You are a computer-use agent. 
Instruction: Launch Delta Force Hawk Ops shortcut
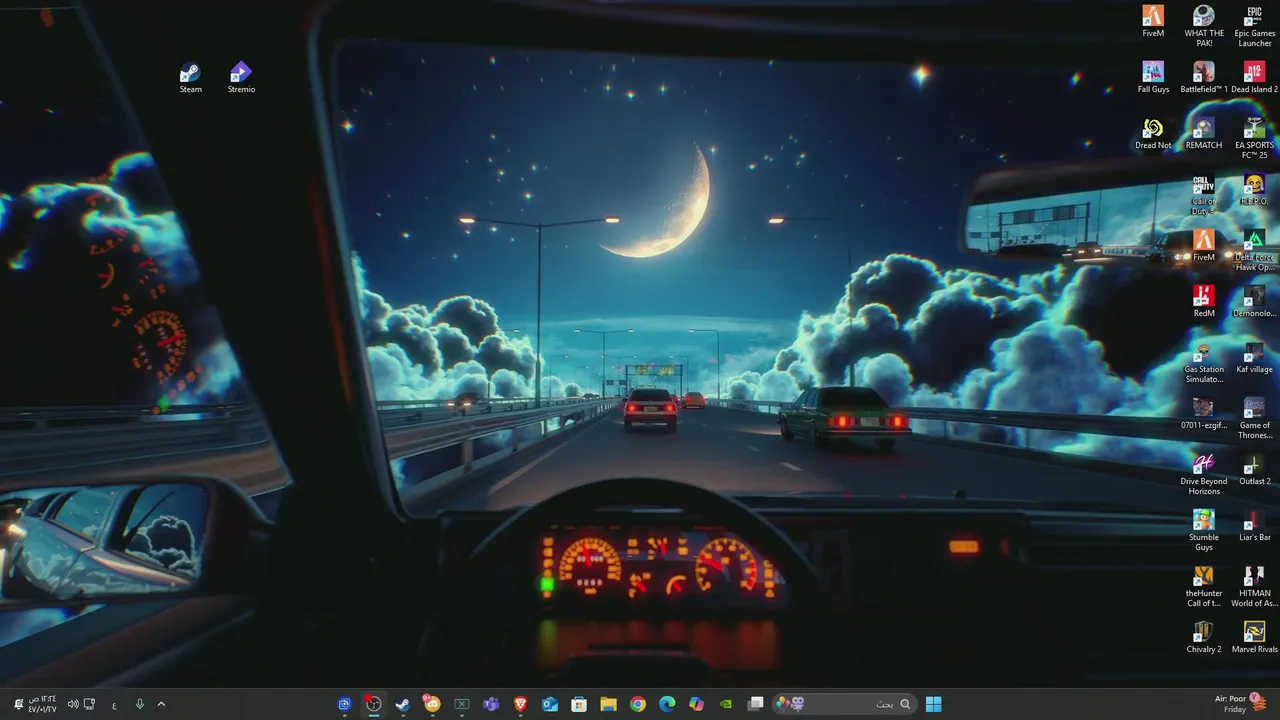[1254, 250]
